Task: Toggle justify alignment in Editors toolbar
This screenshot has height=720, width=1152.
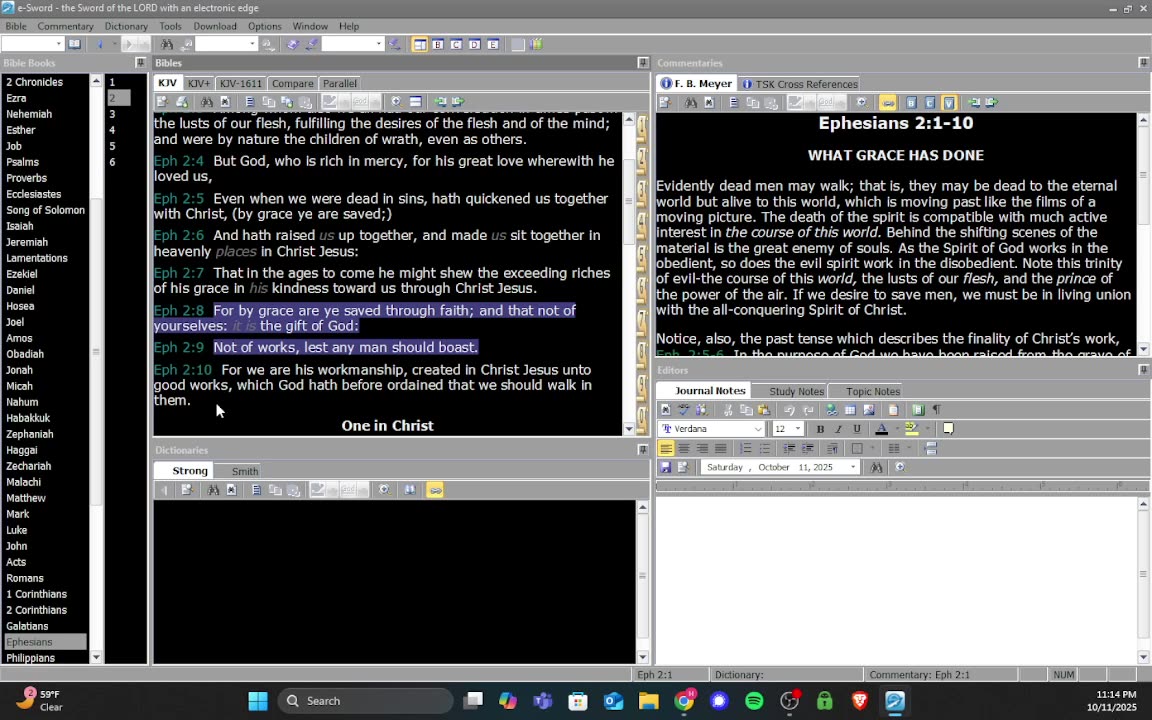Action: pyautogui.click(x=721, y=448)
